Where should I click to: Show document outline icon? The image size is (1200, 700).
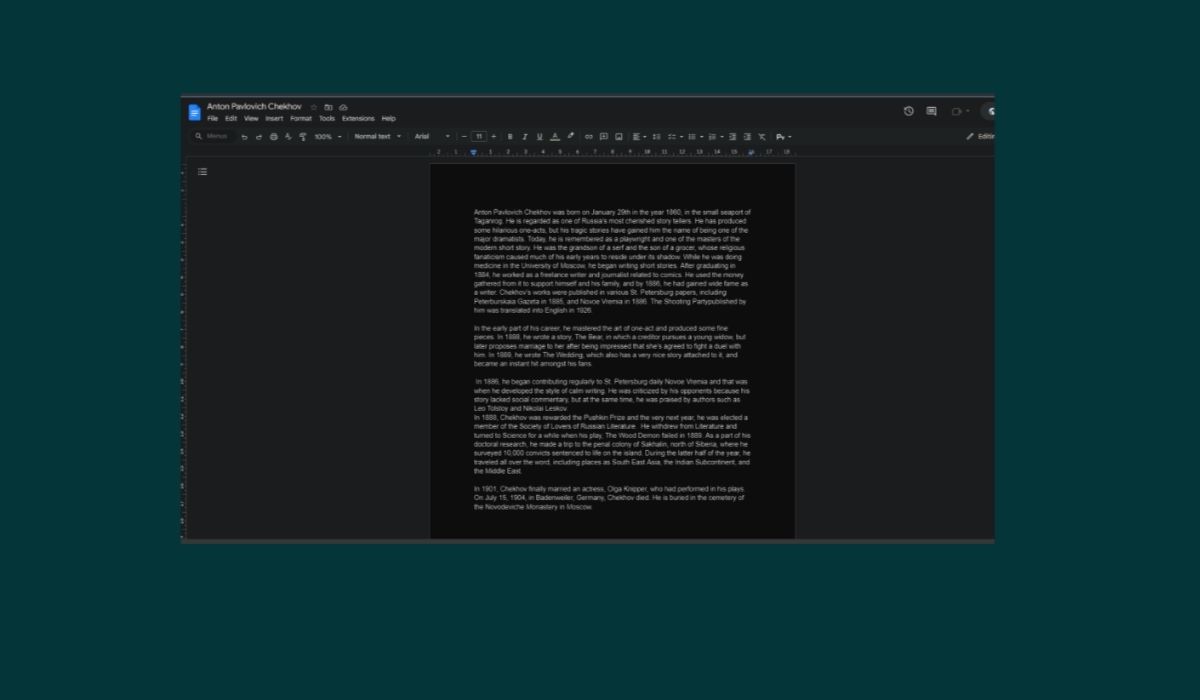202,172
